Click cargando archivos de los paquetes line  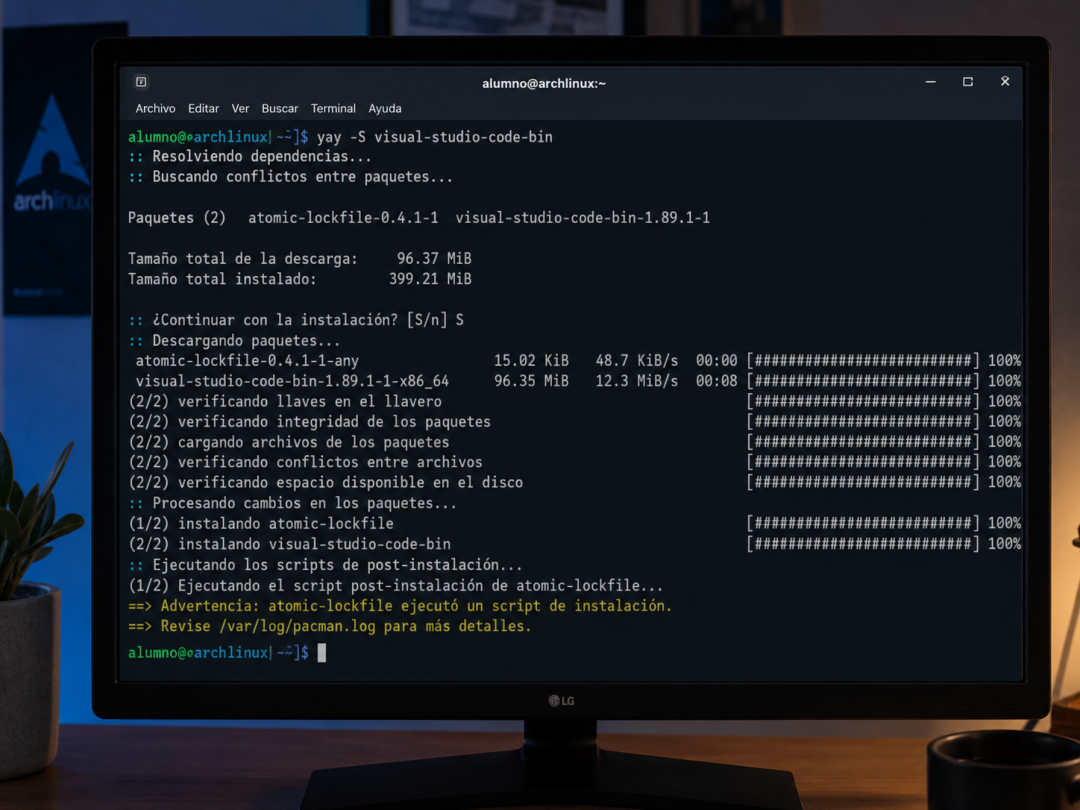289,442
